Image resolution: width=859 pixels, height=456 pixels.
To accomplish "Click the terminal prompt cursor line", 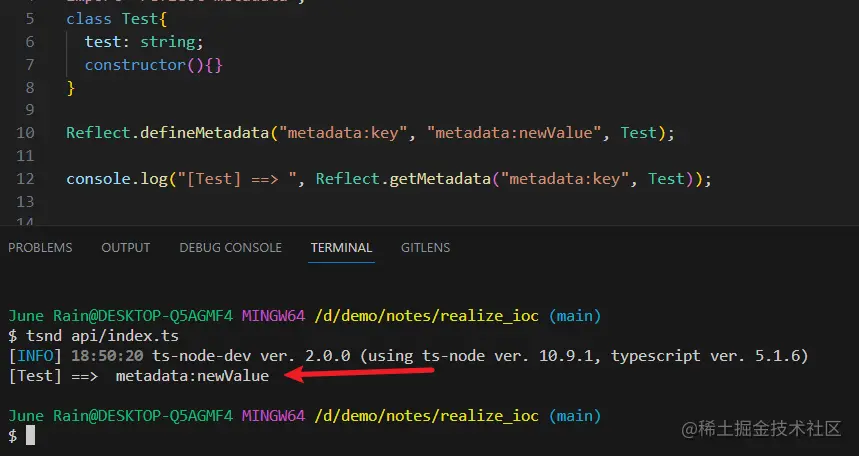I will coord(22,436).
